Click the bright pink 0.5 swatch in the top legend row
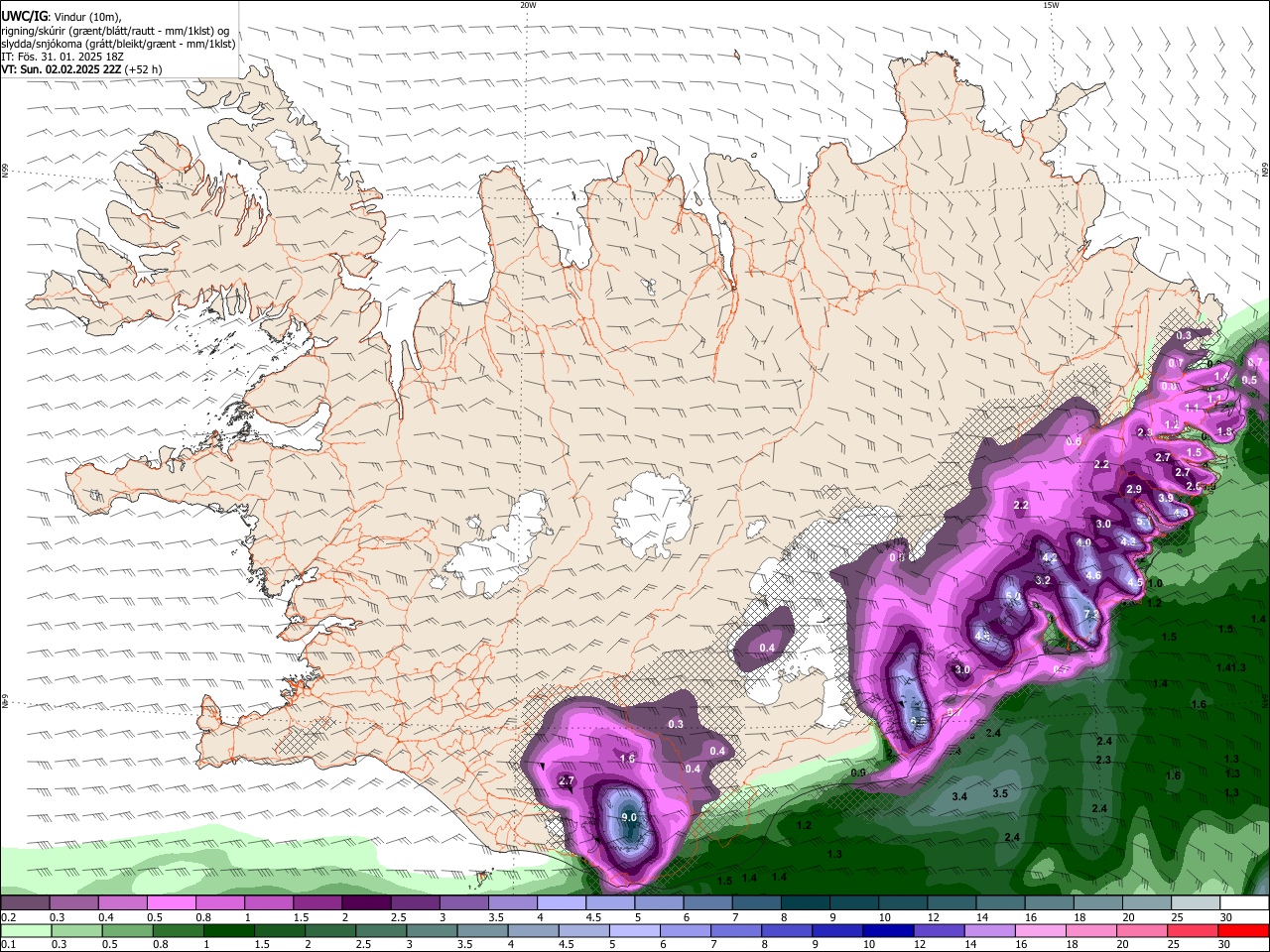 171,903
